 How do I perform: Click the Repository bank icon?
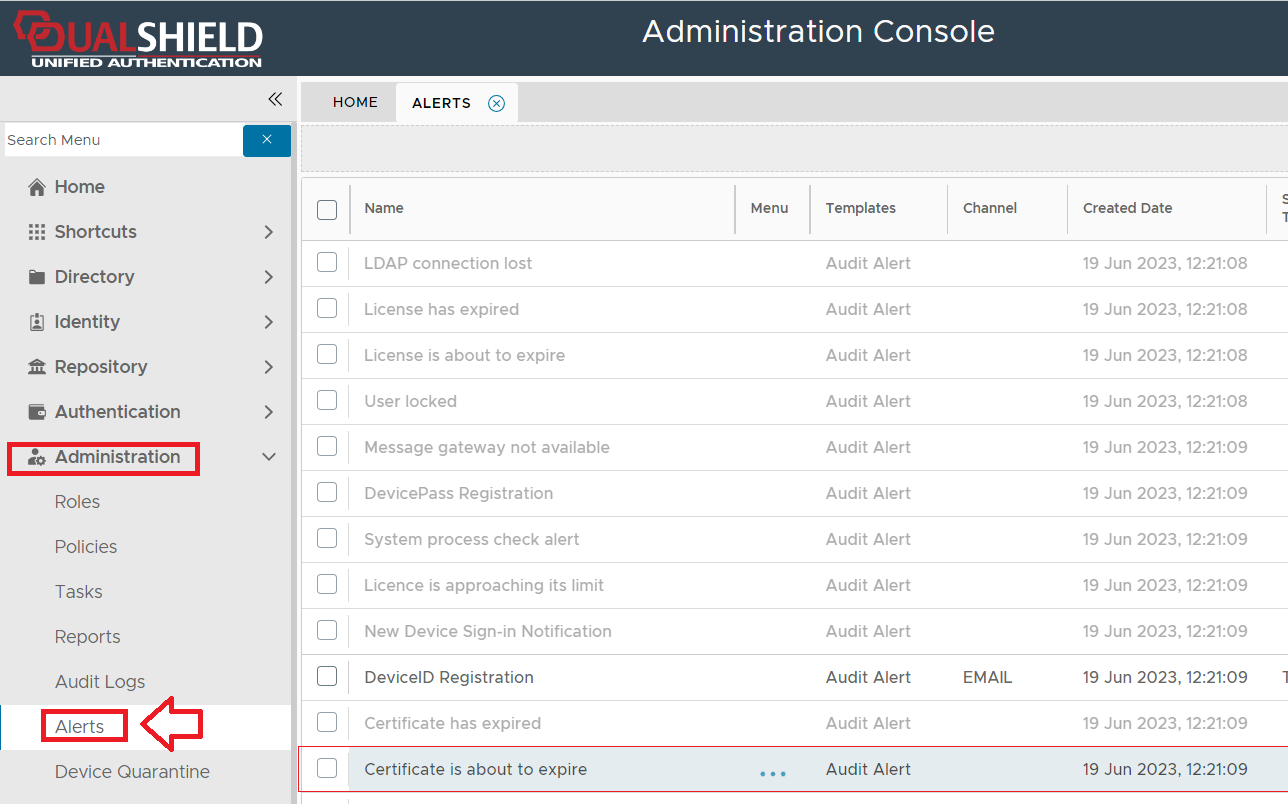coord(37,367)
